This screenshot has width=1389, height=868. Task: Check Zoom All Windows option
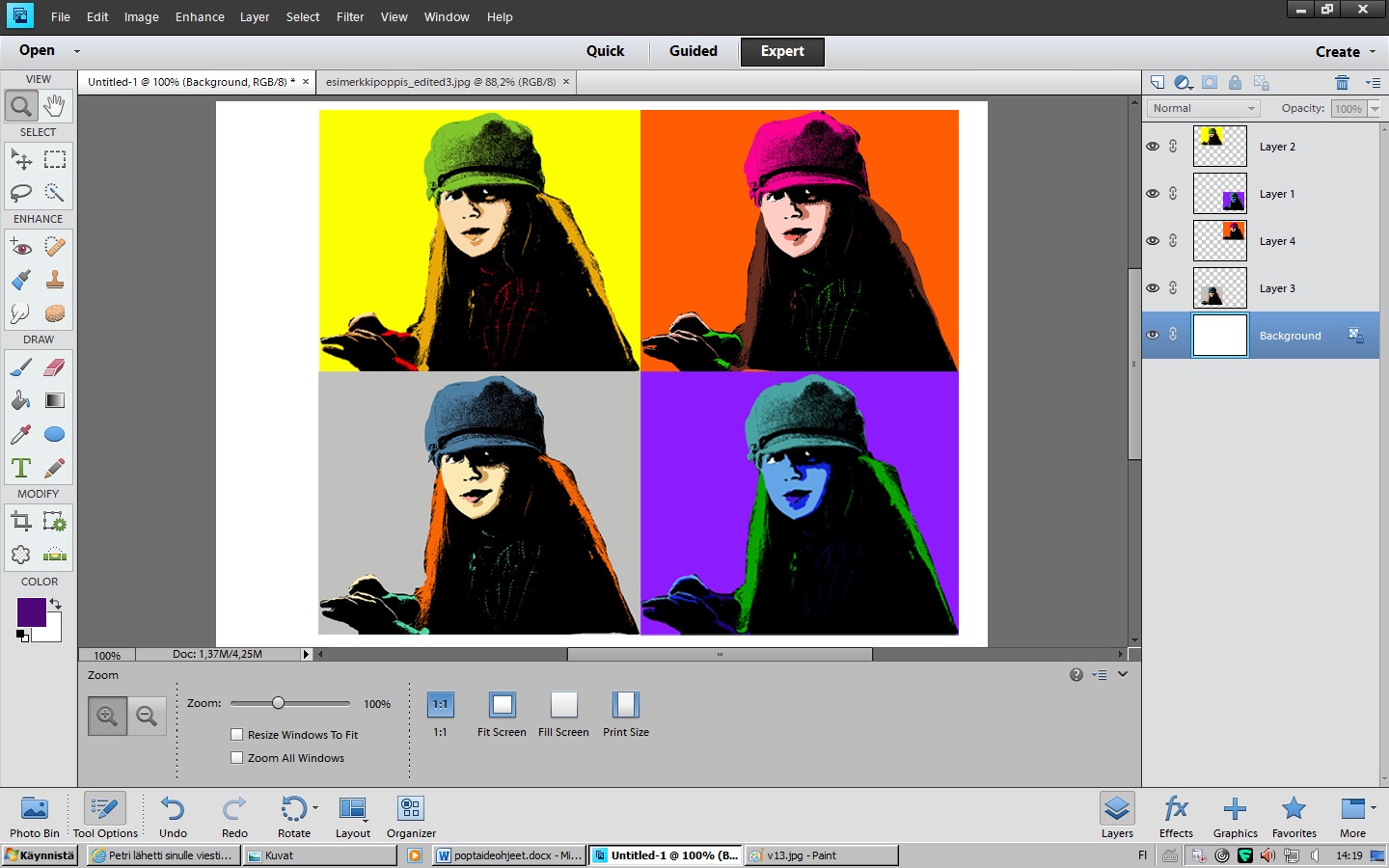point(237,758)
